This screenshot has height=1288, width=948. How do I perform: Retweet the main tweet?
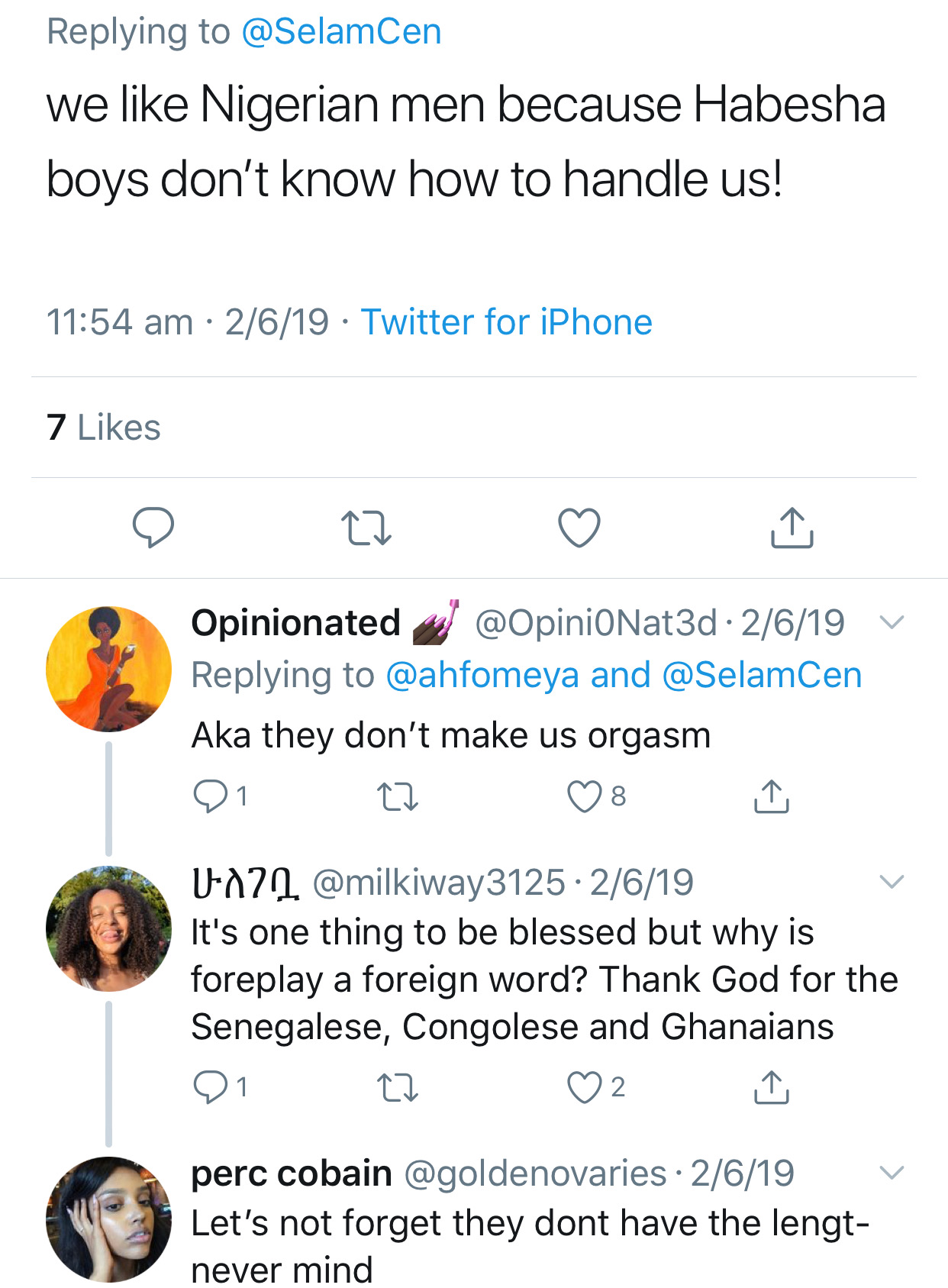[x=366, y=528]
